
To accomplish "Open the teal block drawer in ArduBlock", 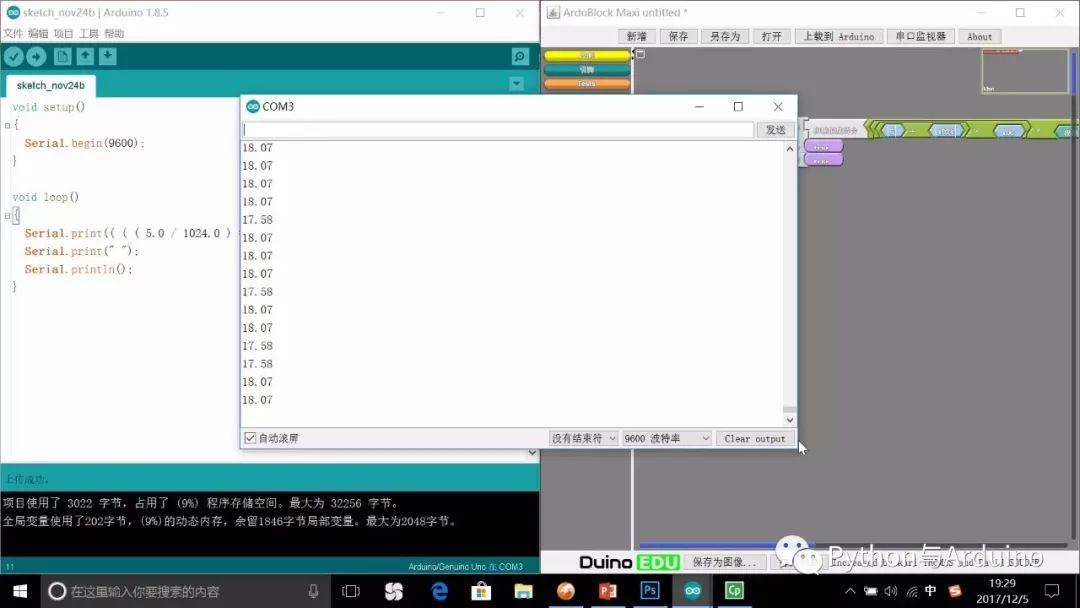I will (x=587, y=70).
